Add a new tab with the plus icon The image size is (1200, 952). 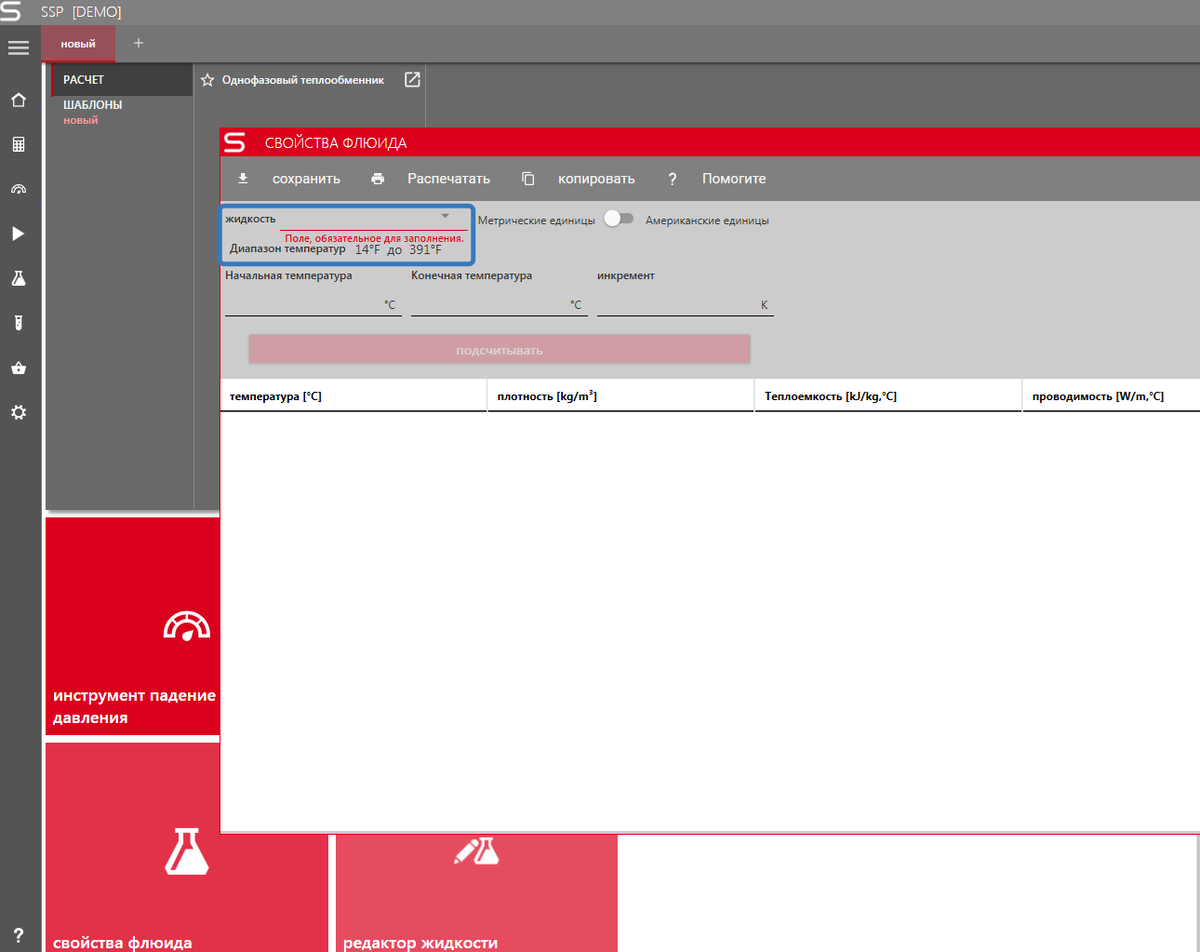pyautogui.click(x=138, y=43)
